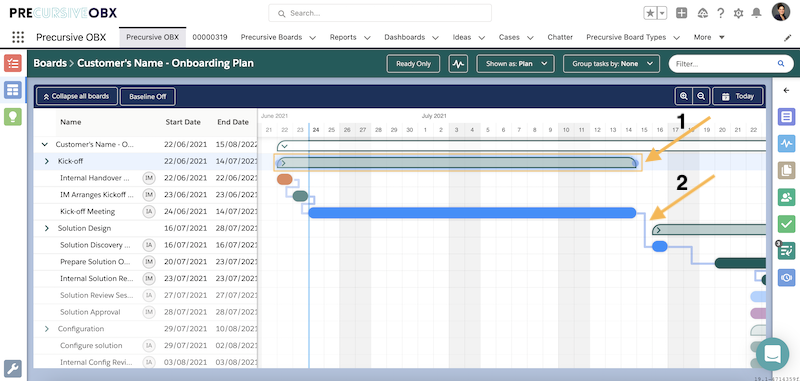Zoom out on the Gantt timeline
The image size is (800, 381).
(701, 96)
